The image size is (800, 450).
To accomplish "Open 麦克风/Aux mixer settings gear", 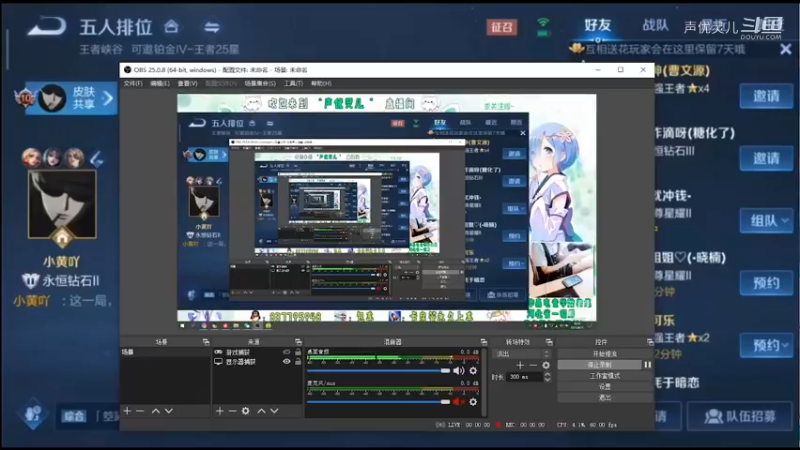I will click(x=473, y=402).
